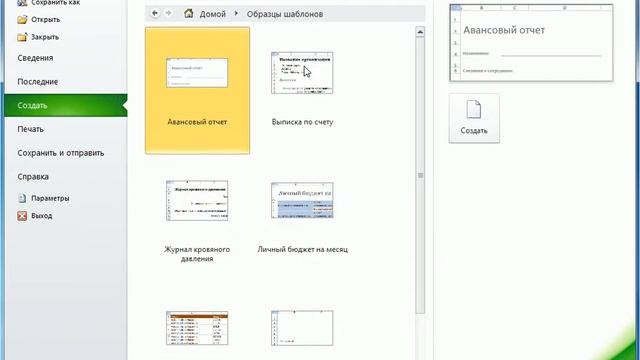Open the Последние section

click(38, 82)
